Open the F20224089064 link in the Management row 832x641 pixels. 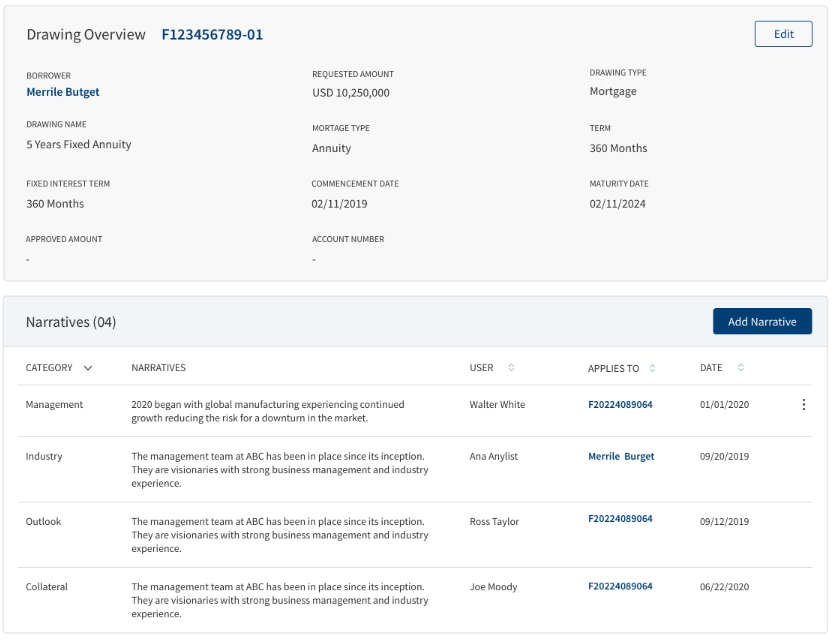(620, 404)
